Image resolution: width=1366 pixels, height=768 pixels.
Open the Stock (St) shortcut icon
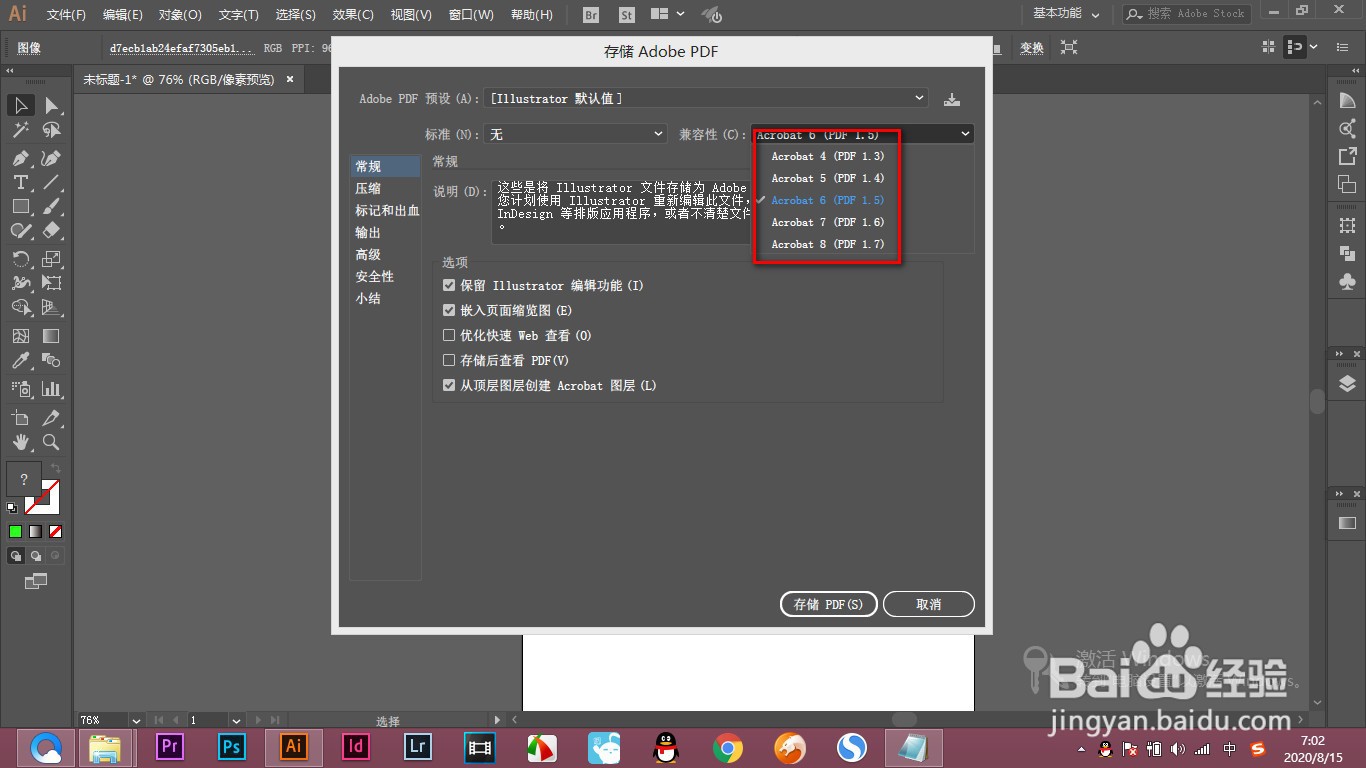click(x=627, y=15)
